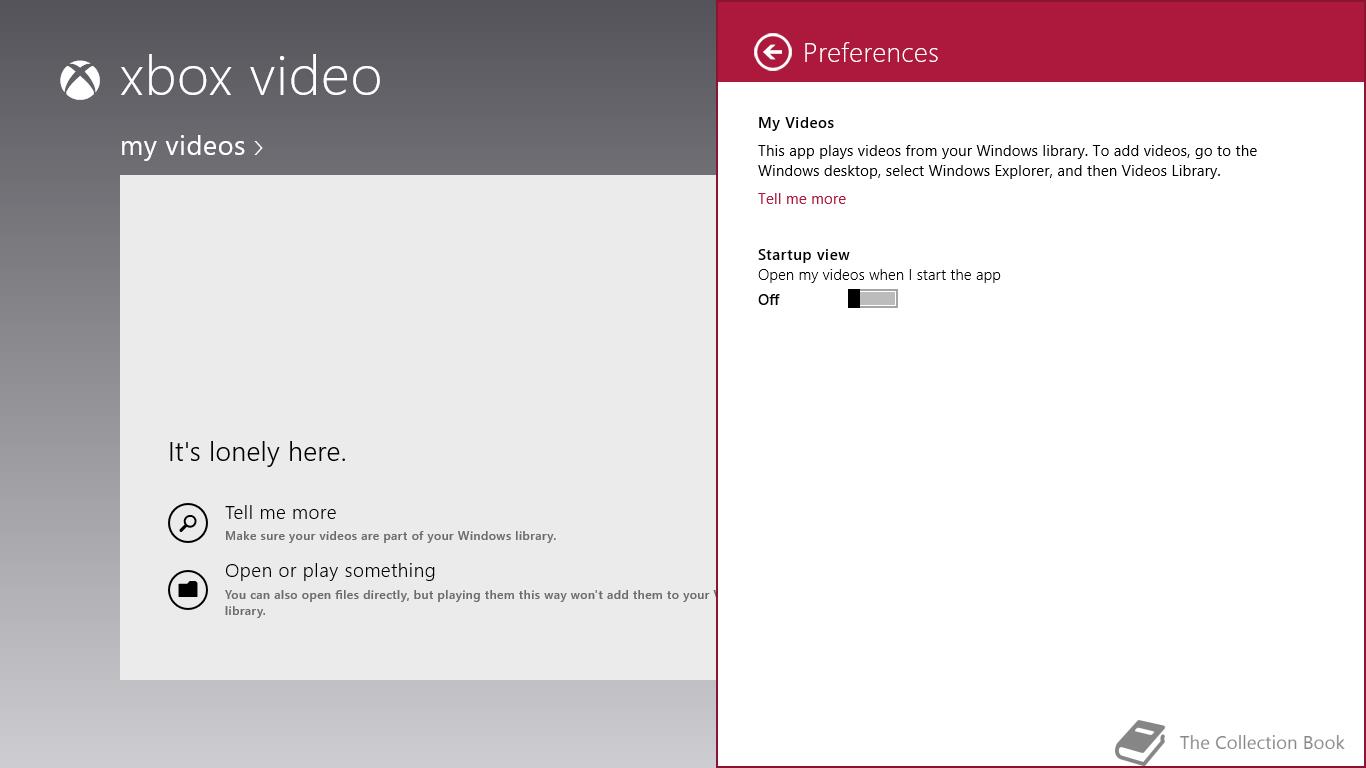Click 'Open my videos when I start the app' text

pos(879,275)
